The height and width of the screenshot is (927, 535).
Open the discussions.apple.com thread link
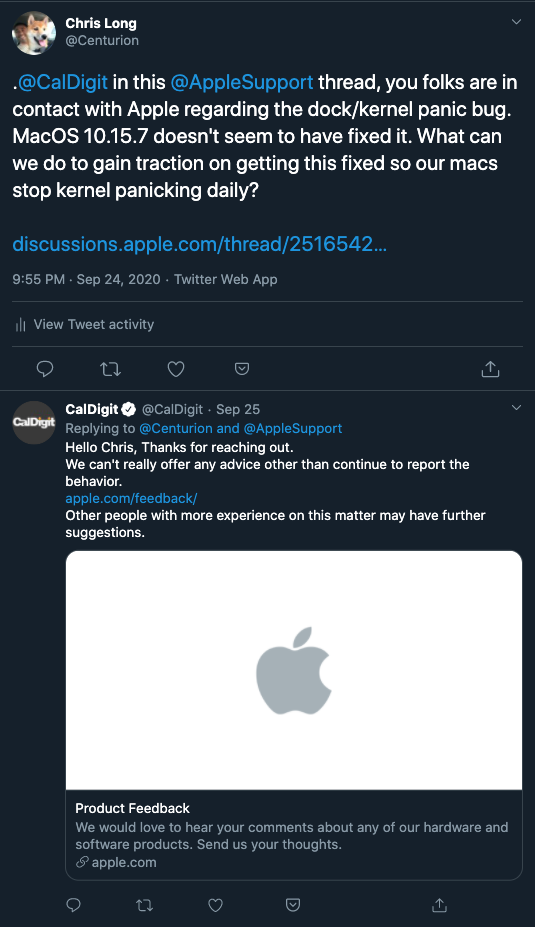coord(200,244)
